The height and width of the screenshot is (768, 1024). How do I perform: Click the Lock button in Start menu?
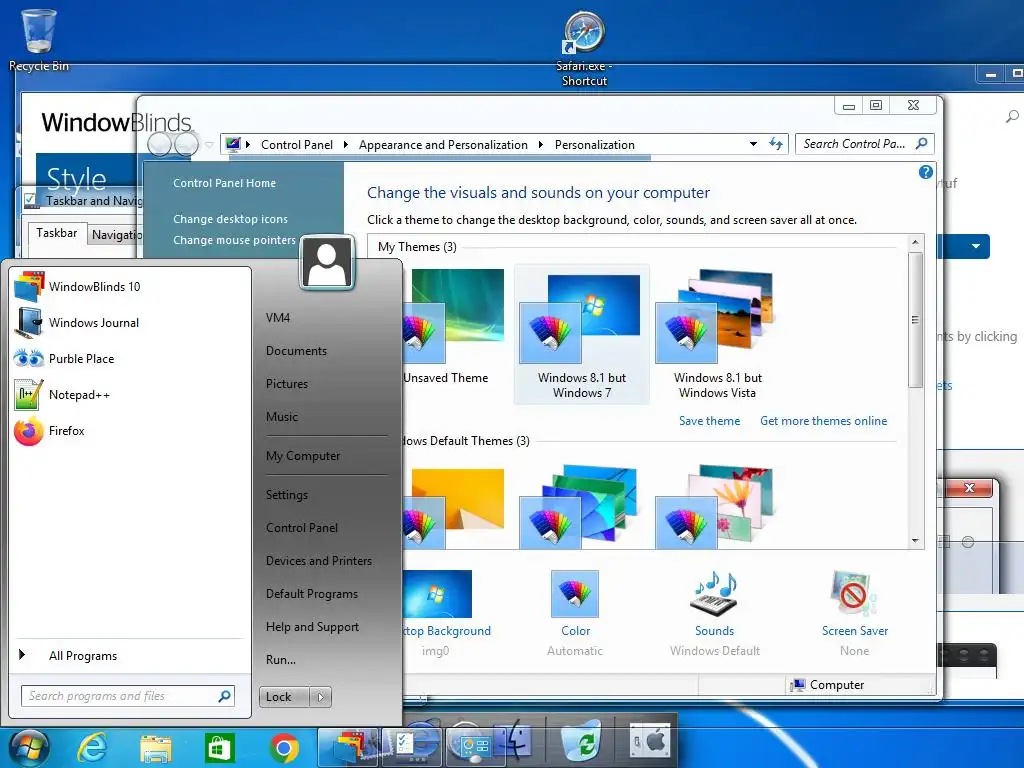pyautogui.click(x=284, y=697)
